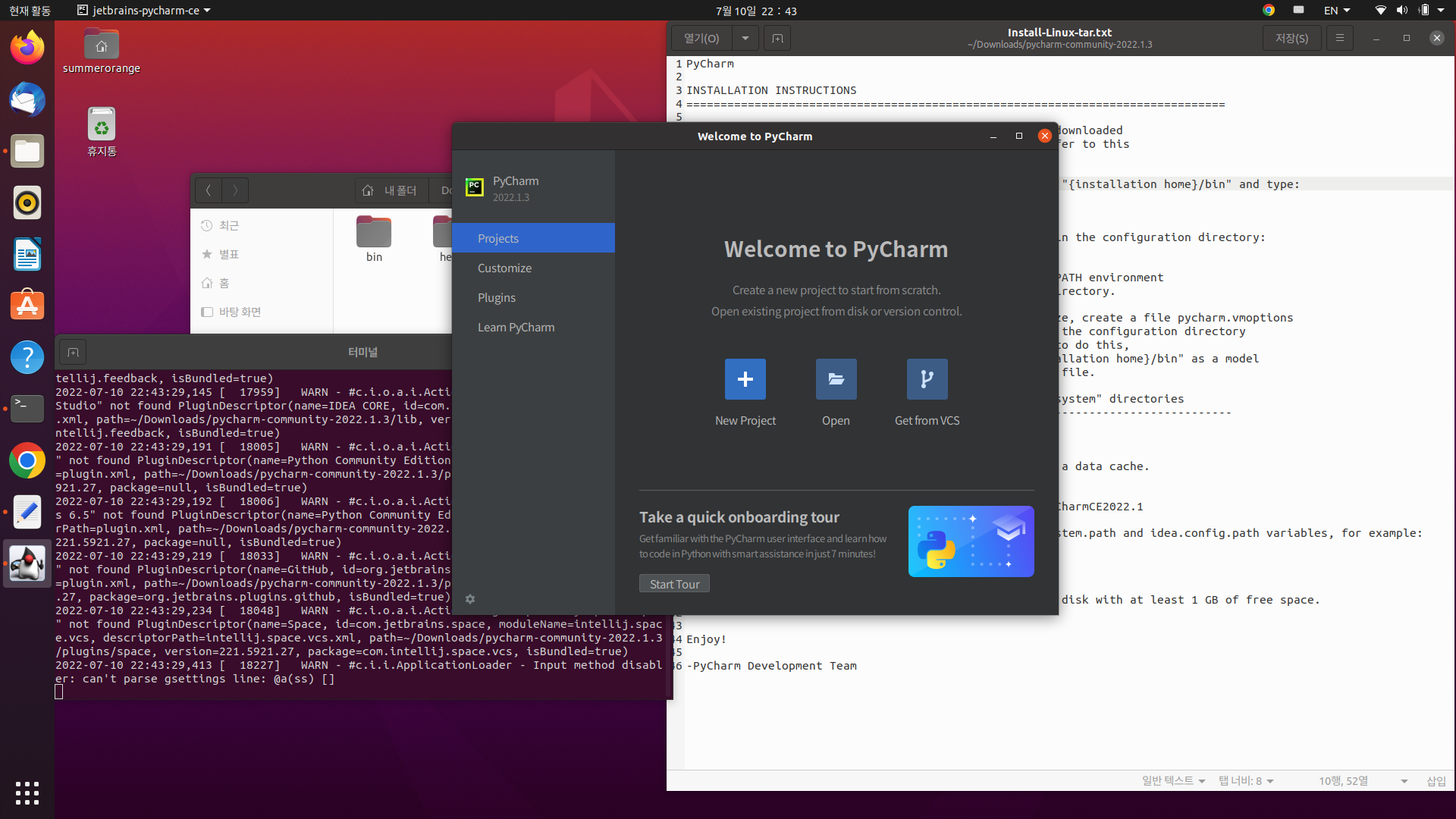The image size is (1456, 819).
Task: Select Home in file manager sidebar
Action: pos(261,283)
